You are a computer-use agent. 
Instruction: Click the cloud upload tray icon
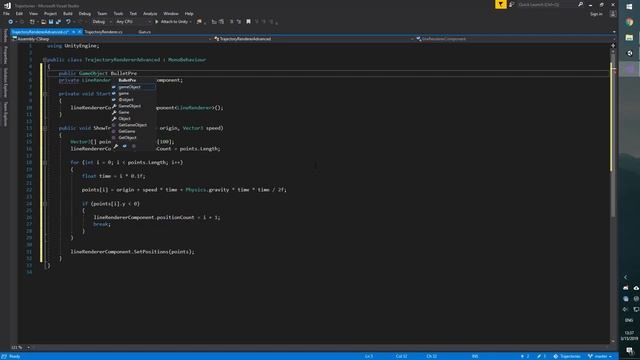(x=636, y=288)
